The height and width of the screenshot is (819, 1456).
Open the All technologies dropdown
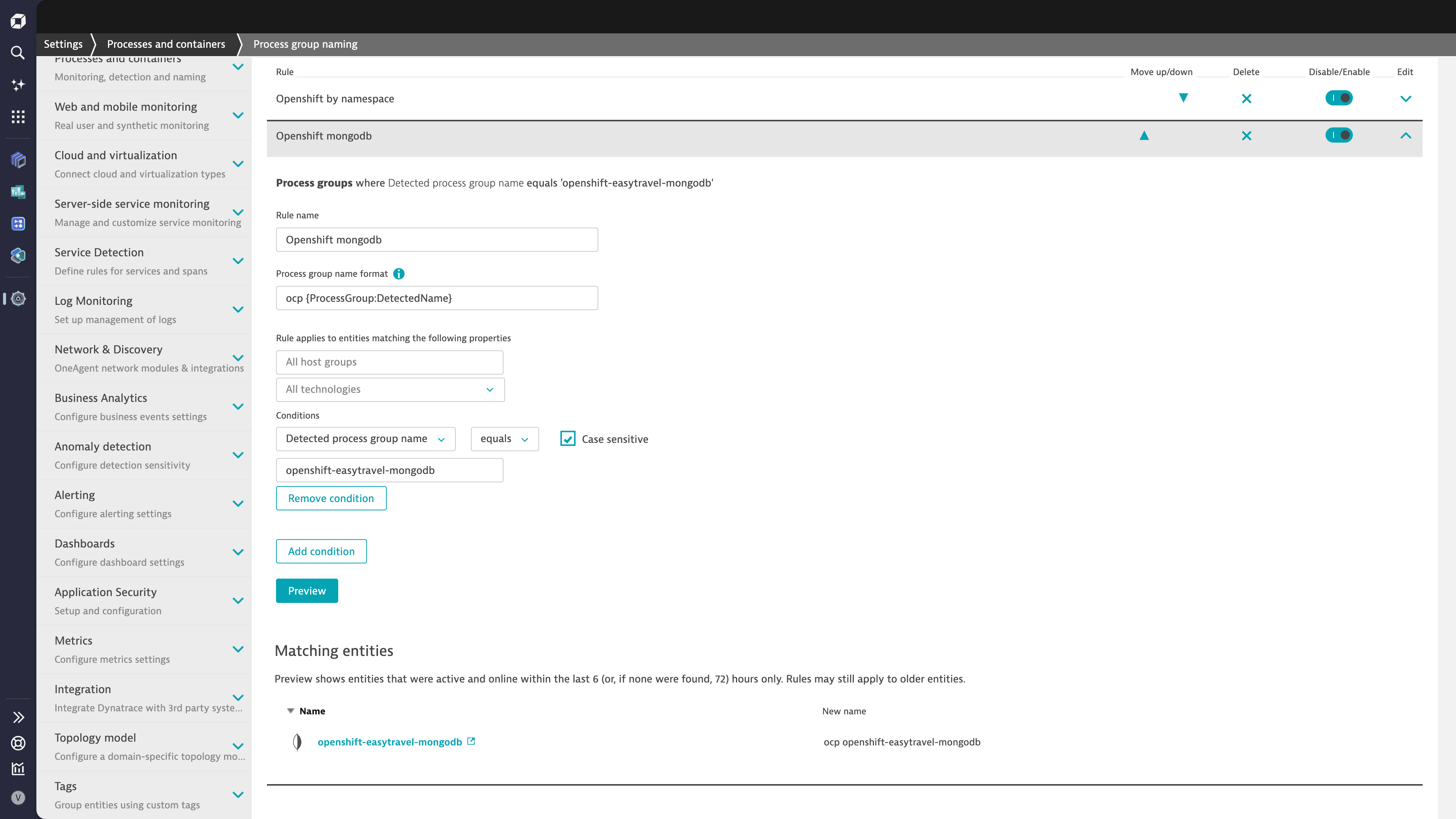(x=390, y=389)
